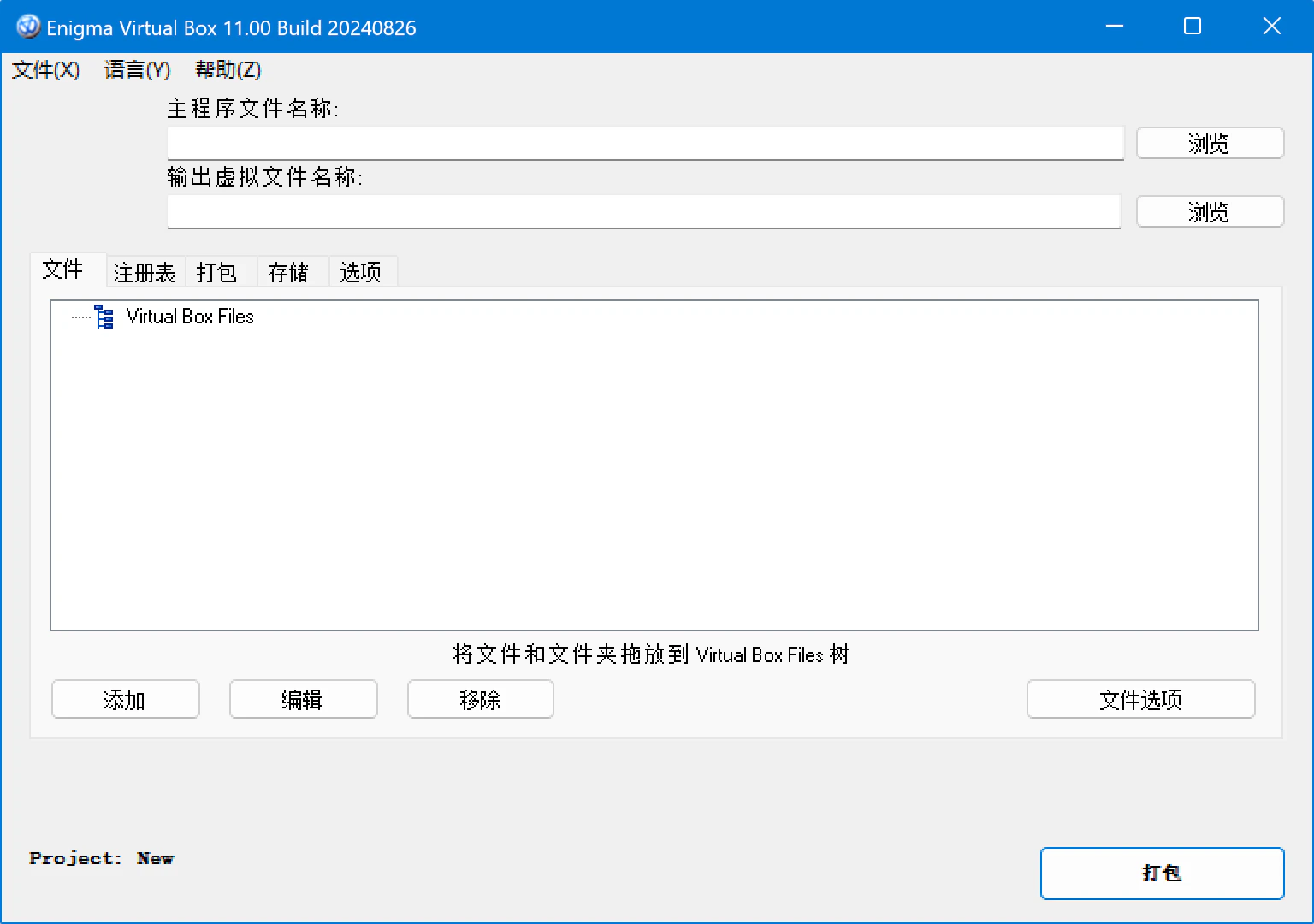Click the Project: New status text
1314x924 pixels.
[x=101, y=858]
